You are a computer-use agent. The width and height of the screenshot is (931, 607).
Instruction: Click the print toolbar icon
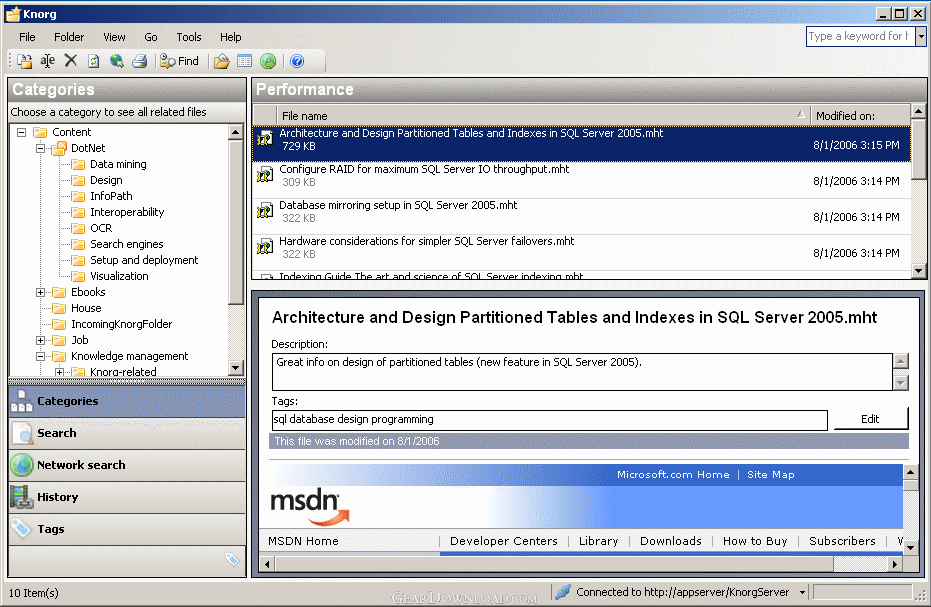140,61
